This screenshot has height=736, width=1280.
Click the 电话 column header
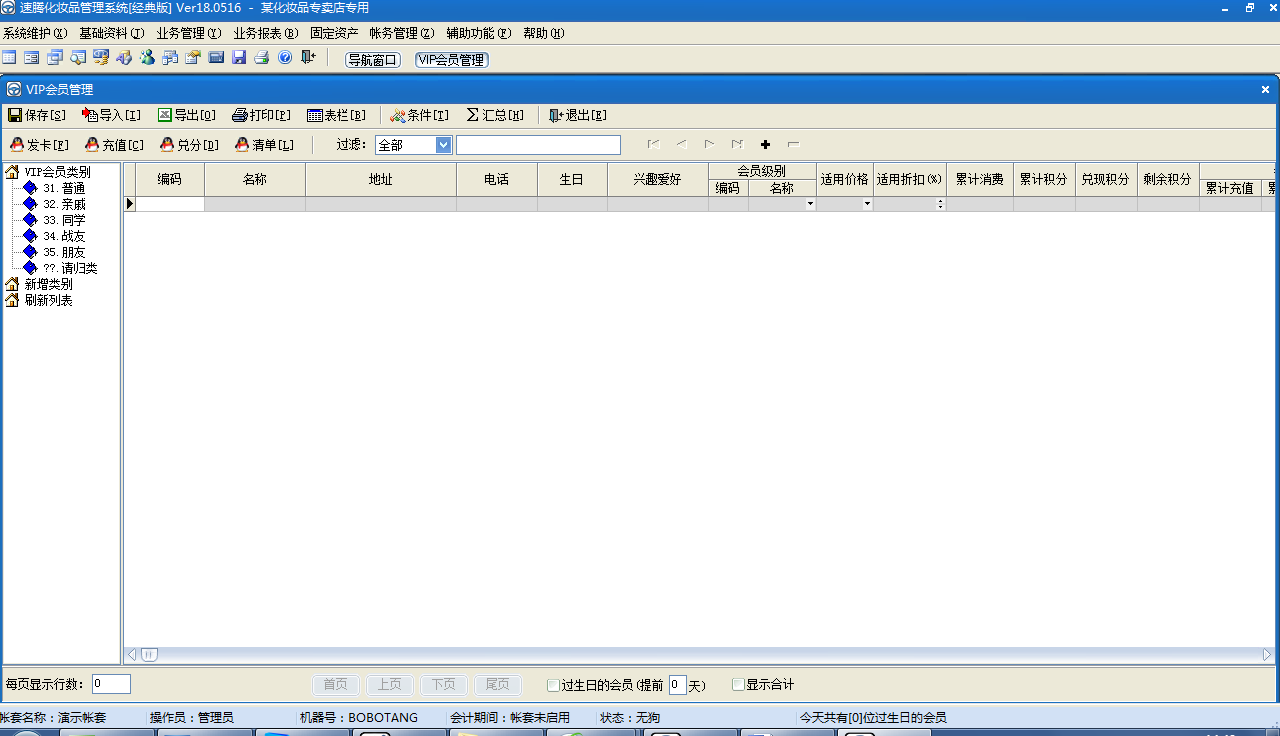pyautogui.click(x=497, y=180)
